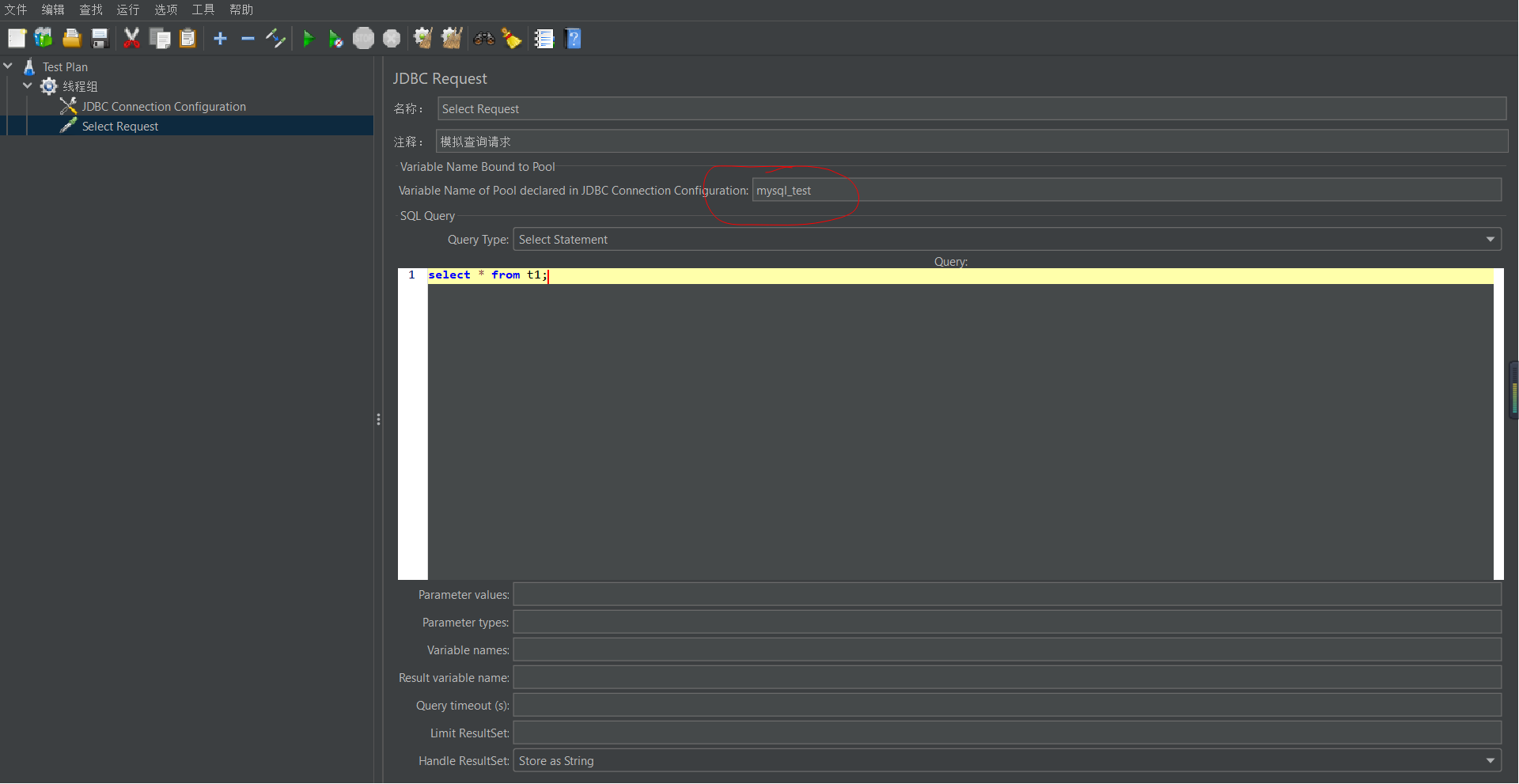Viewport: 1519px width, 784px height.
Task: Click the 名称 field containing Select Request
Action: (972, 108)
